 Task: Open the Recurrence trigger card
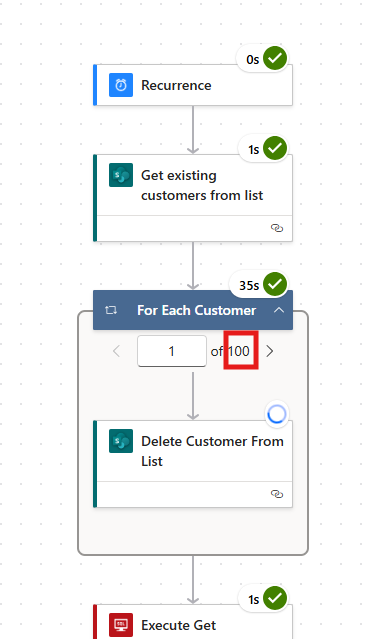pyautogui.click(x=193, y=85)
